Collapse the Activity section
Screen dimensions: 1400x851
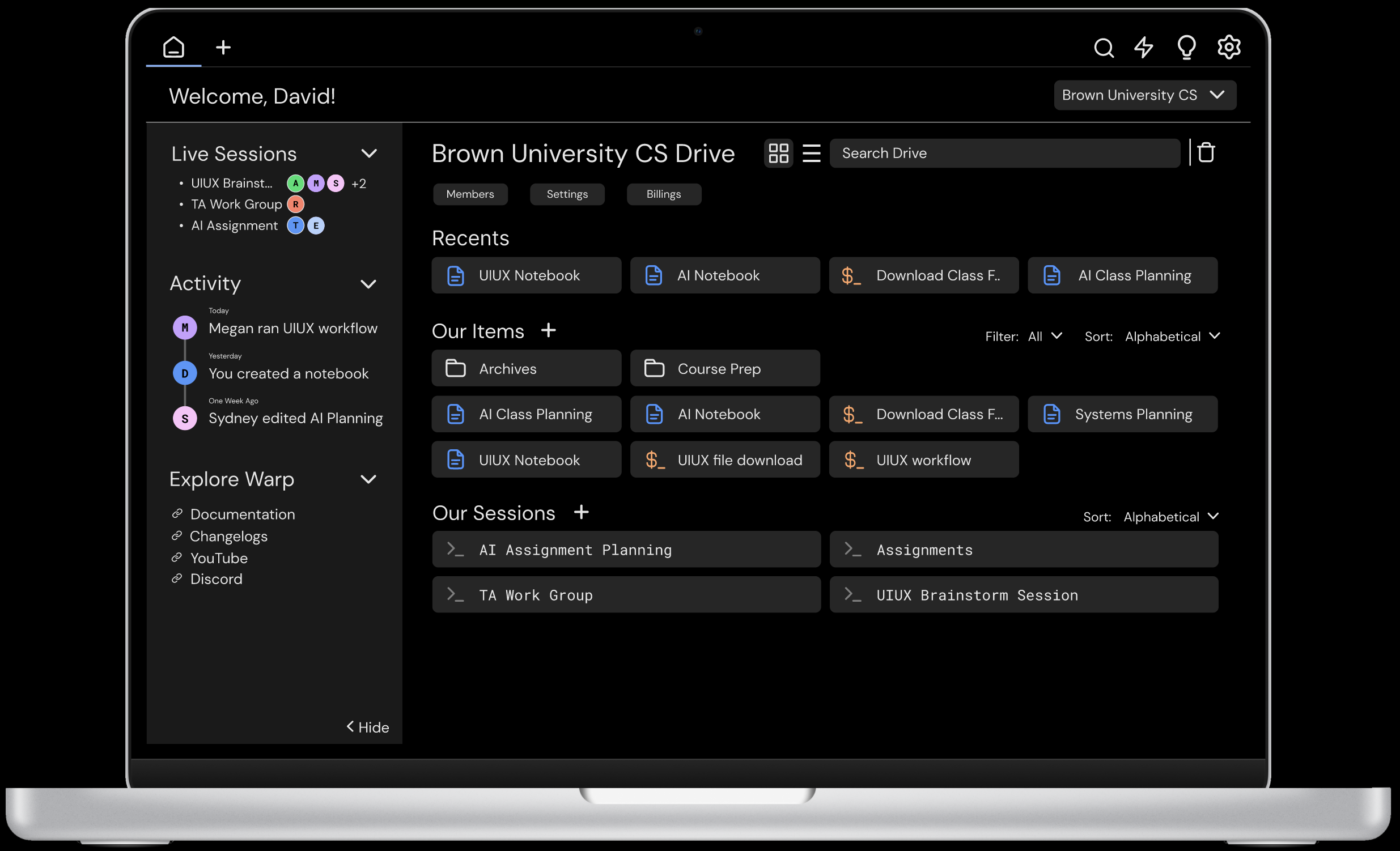click(x=369, y=283)
